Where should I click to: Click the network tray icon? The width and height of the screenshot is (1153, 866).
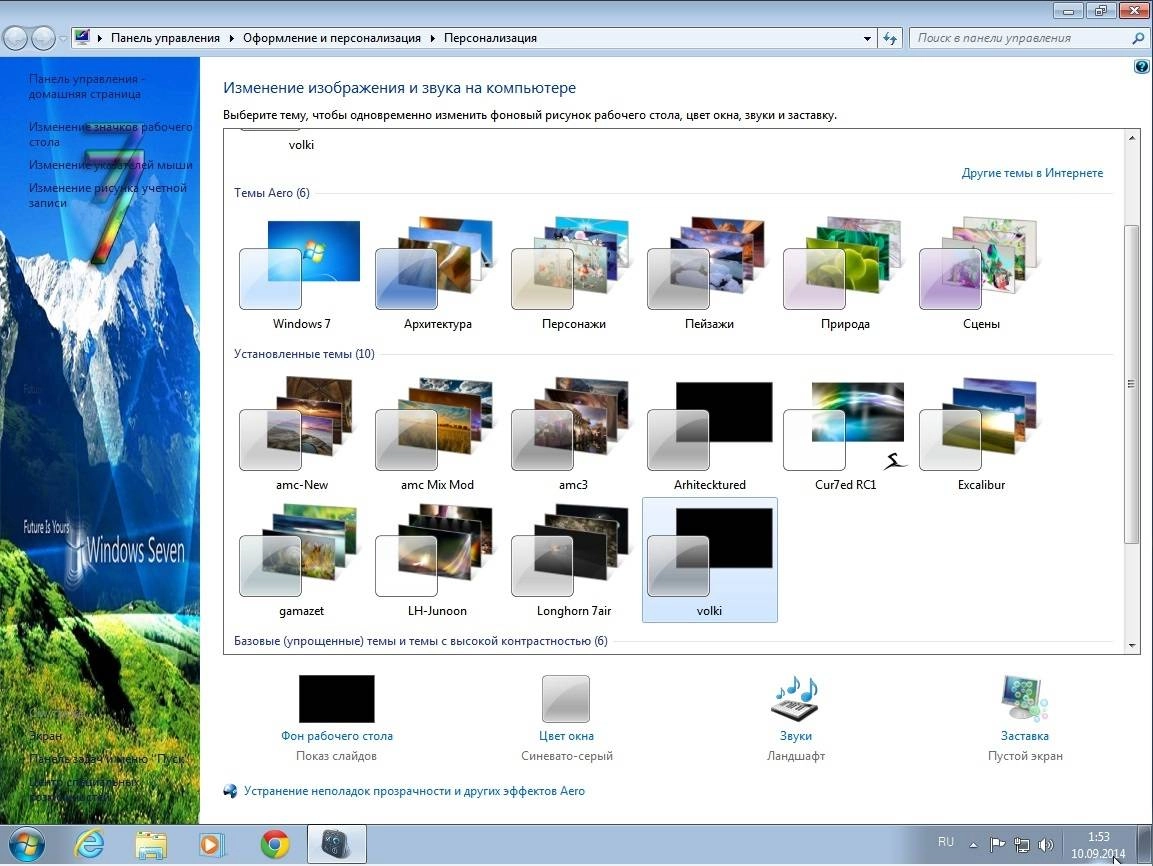pyautogui.click(x=1021, y=845)
